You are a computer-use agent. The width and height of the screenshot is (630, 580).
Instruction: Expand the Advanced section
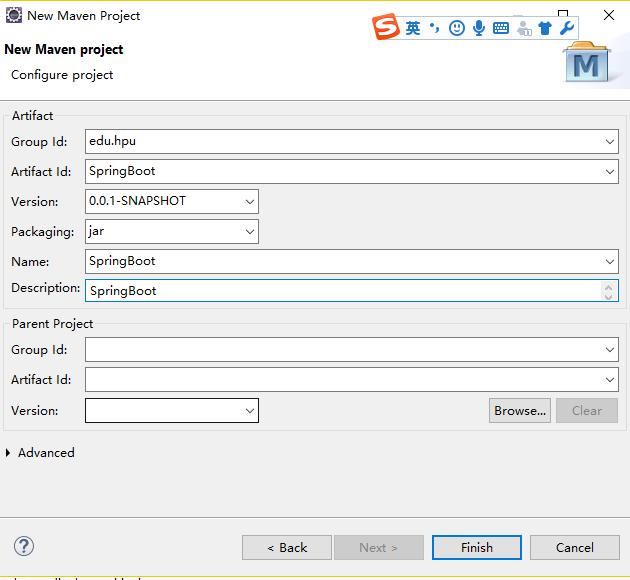[8, 453]
